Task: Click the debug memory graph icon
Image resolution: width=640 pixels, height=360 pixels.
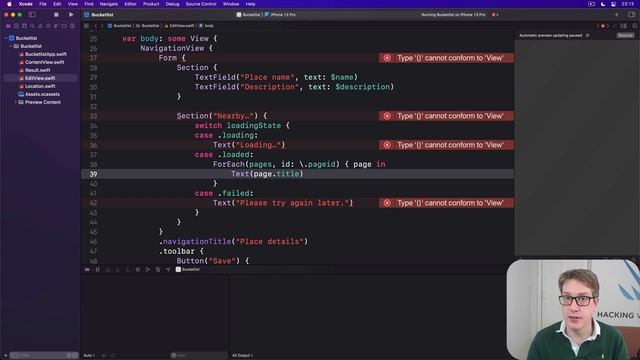Action: (148, 270)
